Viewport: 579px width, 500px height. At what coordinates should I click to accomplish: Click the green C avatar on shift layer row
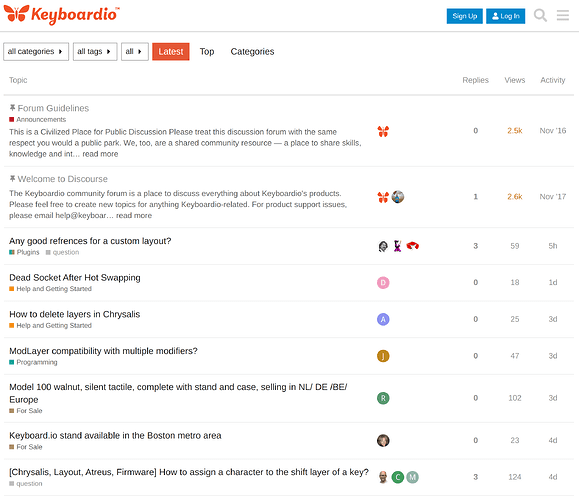pyautogui.click(x=398, y=477)
